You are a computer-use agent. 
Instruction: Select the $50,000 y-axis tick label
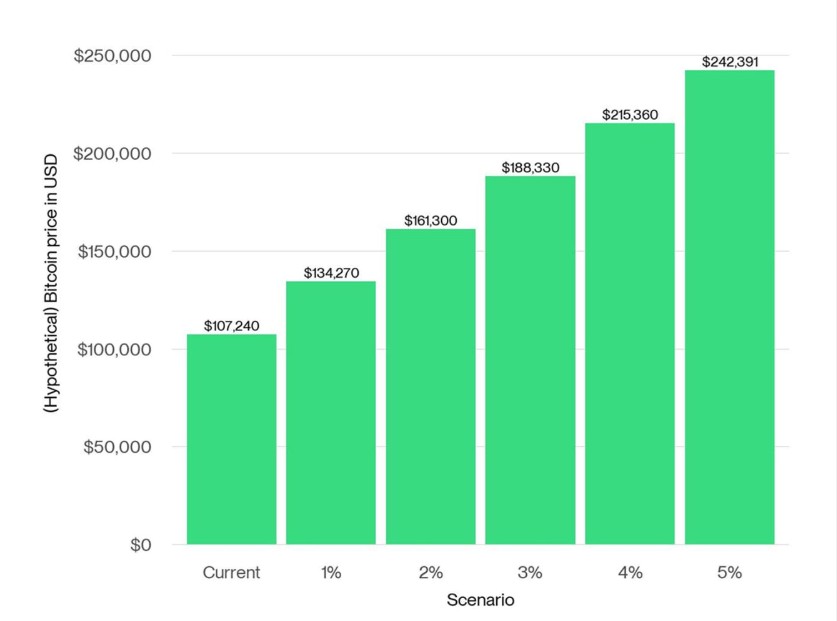coord(117,447)
